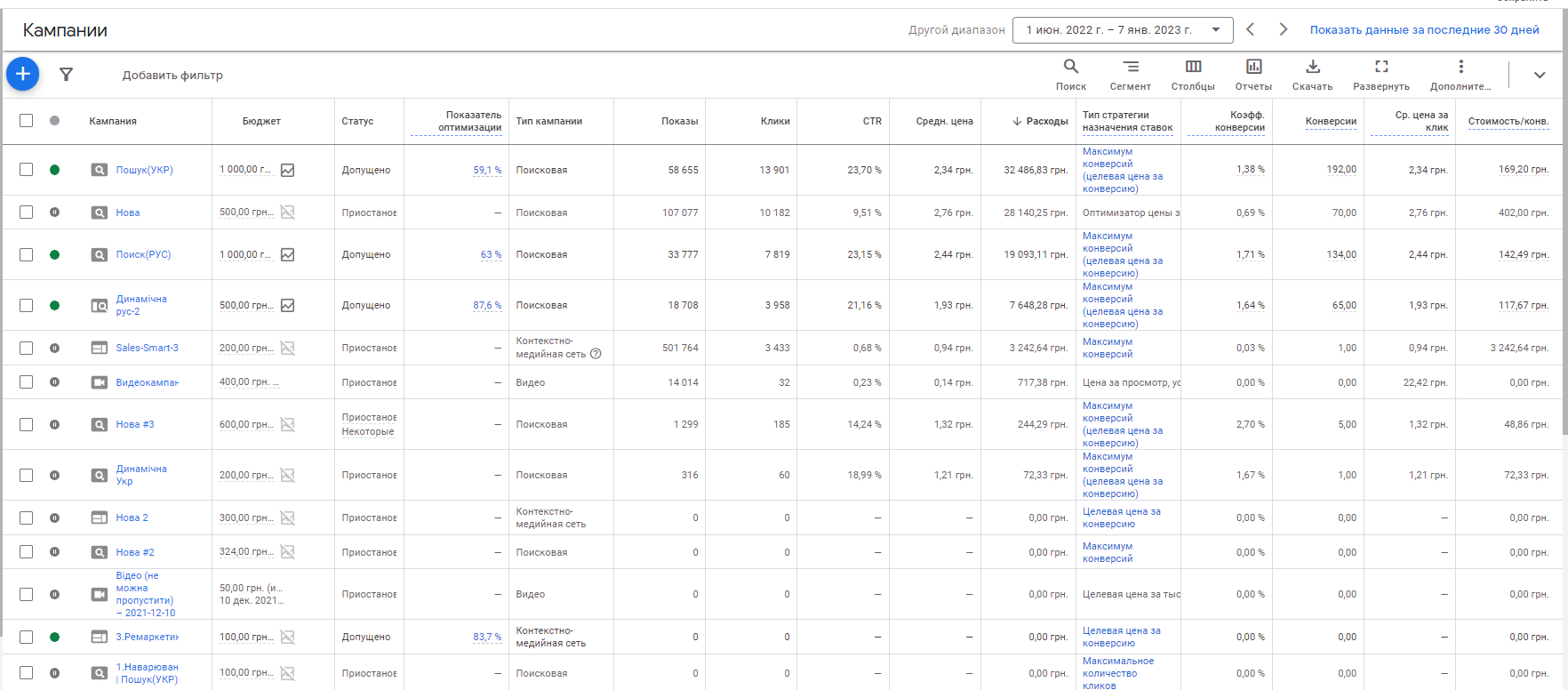Open the Сегмент segment tool
Image resolution: width=1568 pixels, height=690 pixels.
pos(1130,74)
